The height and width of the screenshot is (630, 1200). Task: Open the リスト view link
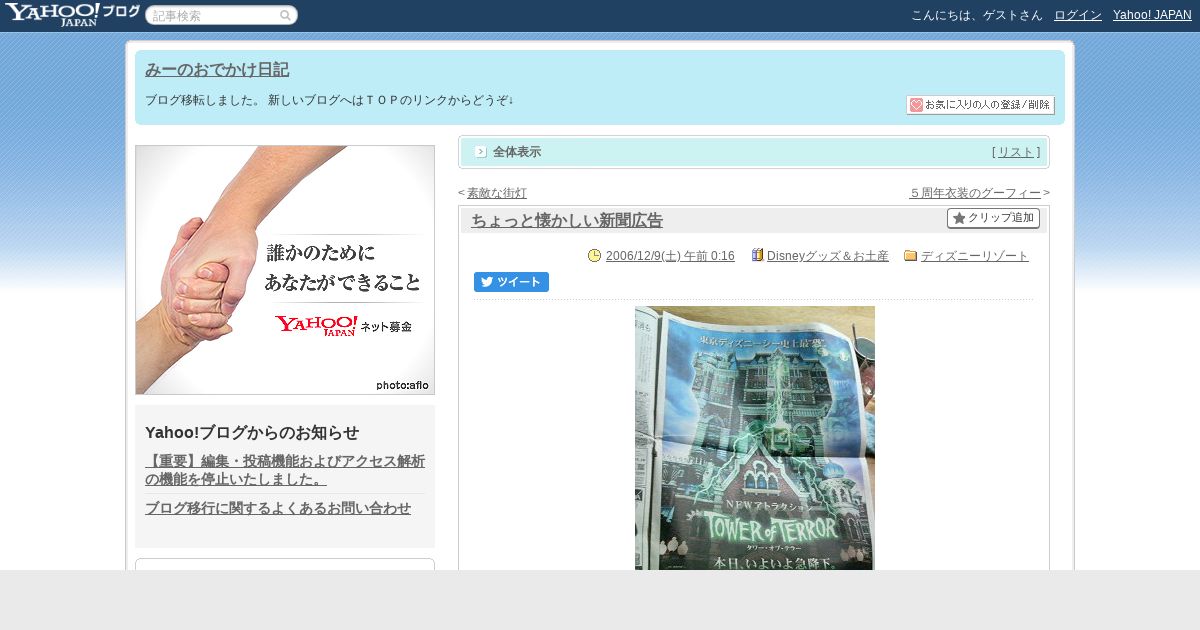(x=1016, y=152)
